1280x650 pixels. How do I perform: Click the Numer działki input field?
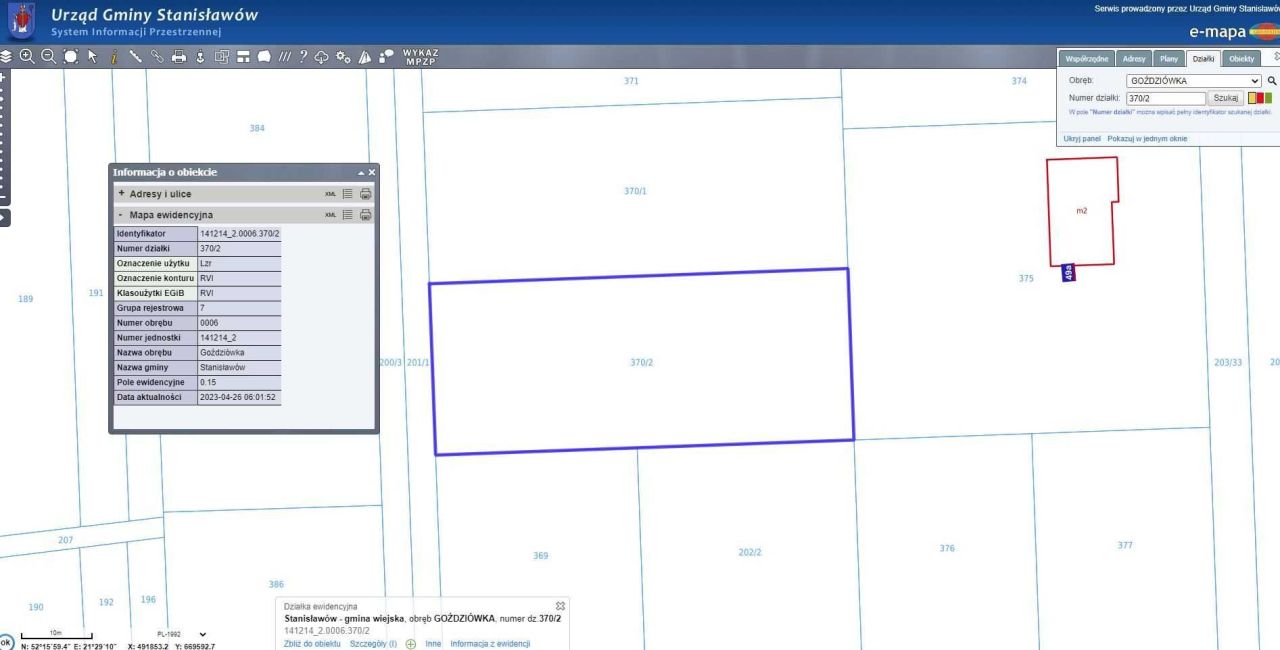pyautogui.click(x=1165, y=98)
